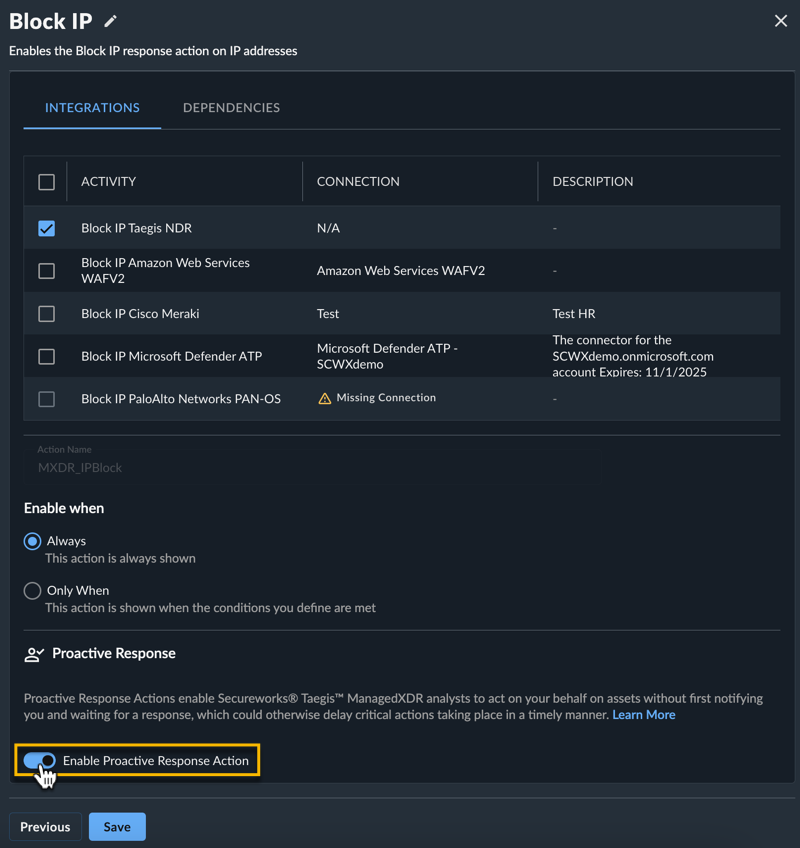Click the 'This action is always shown' text

121,559
